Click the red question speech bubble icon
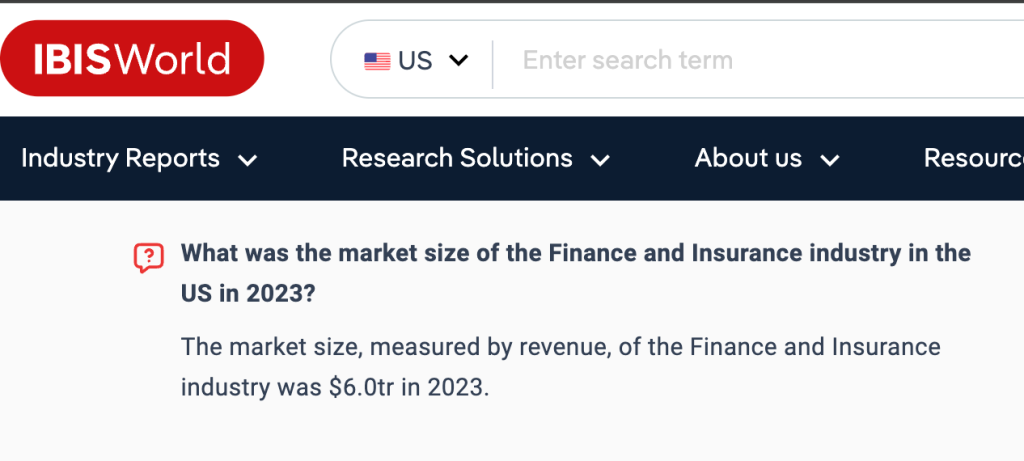This screenshot has width=1024, height=461. [x=148, y=258]
